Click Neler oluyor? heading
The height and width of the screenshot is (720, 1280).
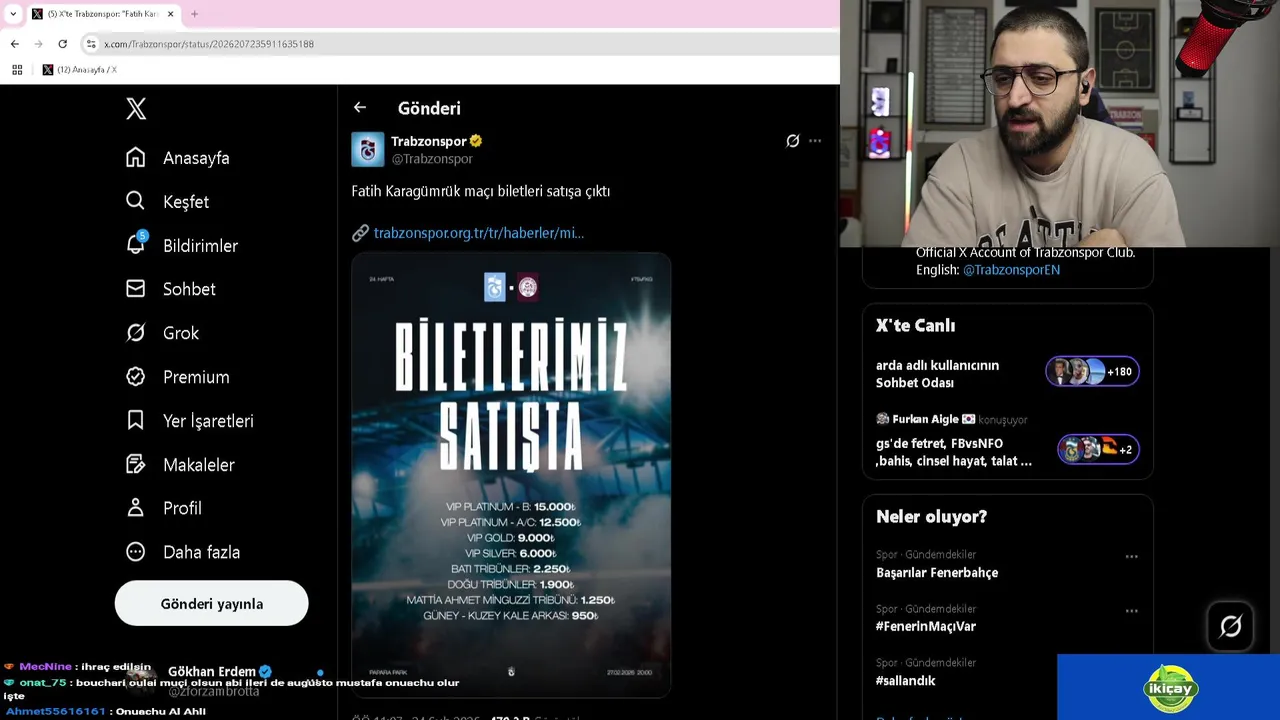tap(931, 516)
